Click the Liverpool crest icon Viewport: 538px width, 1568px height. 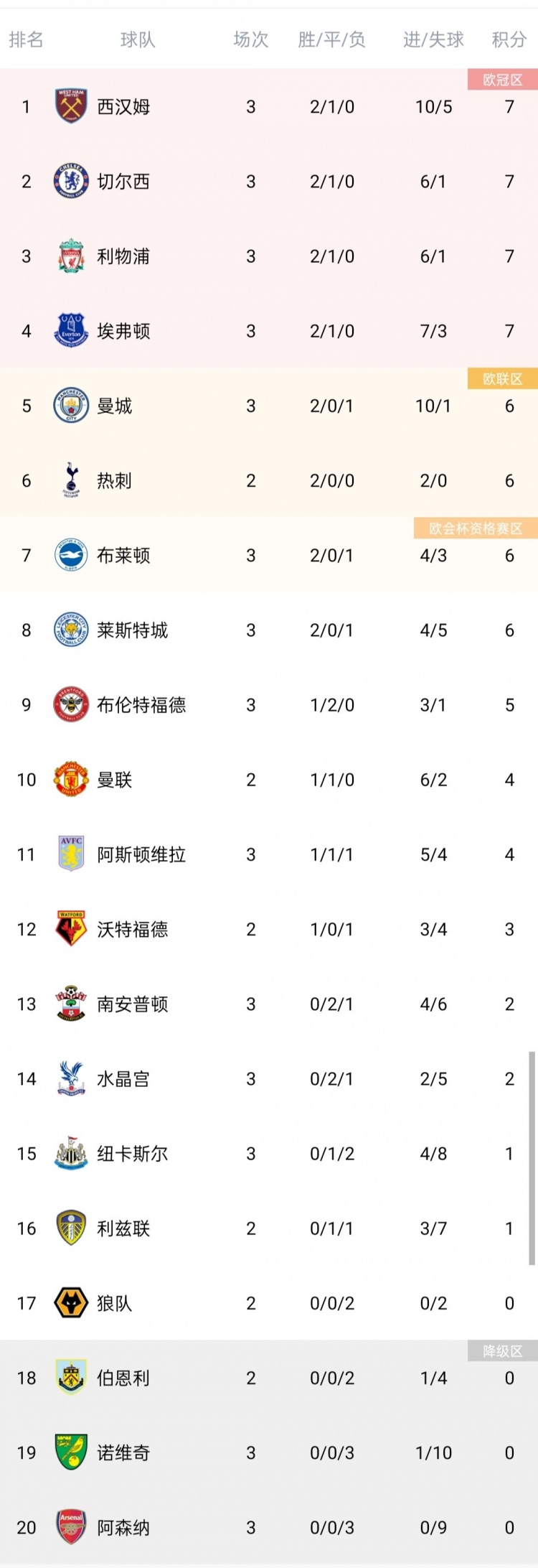70,256
